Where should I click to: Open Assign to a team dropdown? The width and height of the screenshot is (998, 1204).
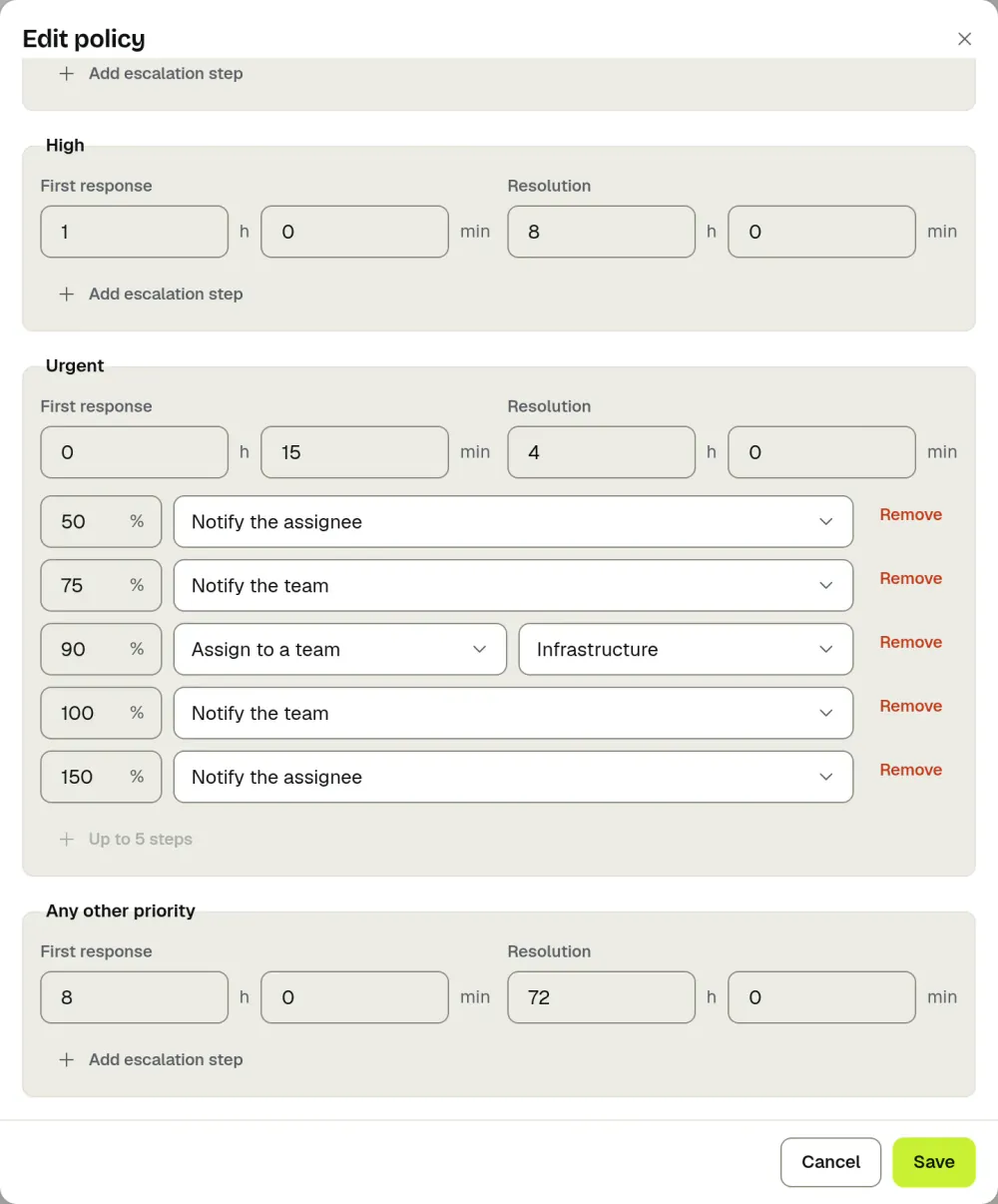[340, 649]
